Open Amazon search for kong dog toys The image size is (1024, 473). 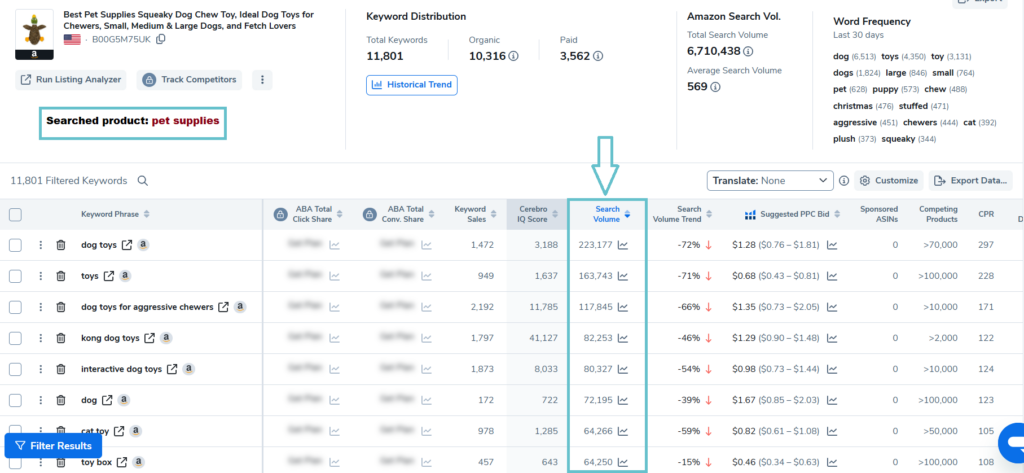[x=167, y=338]
